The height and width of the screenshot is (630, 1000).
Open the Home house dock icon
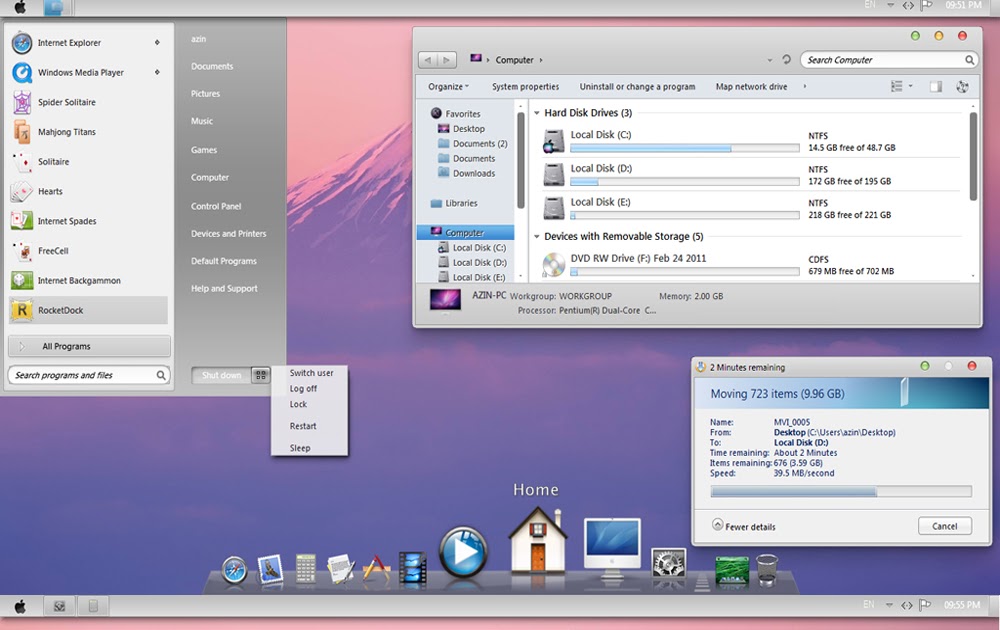[x=537, y=539]
